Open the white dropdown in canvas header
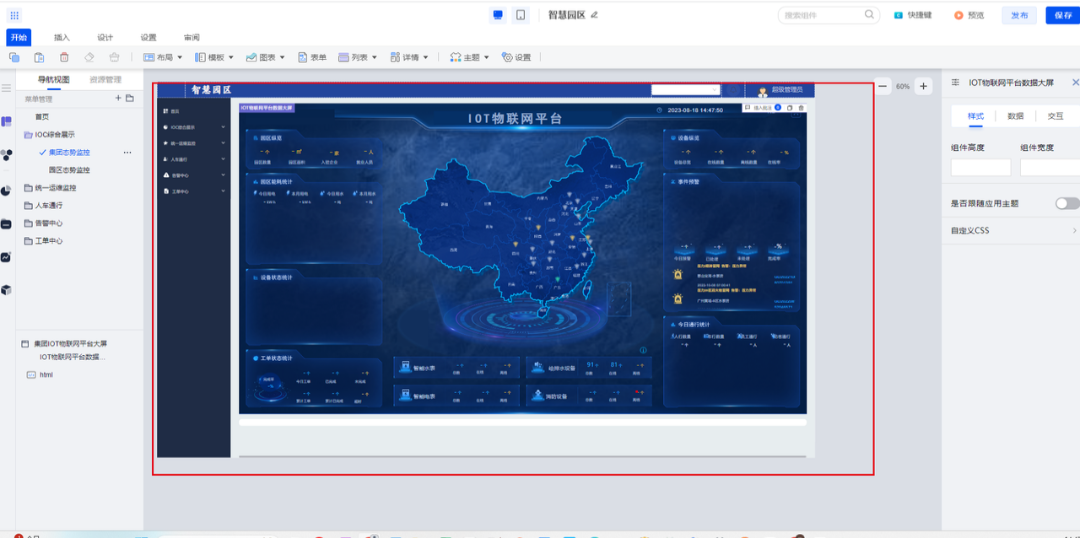This screenshot has width=1080, height=538. [686, 90]
